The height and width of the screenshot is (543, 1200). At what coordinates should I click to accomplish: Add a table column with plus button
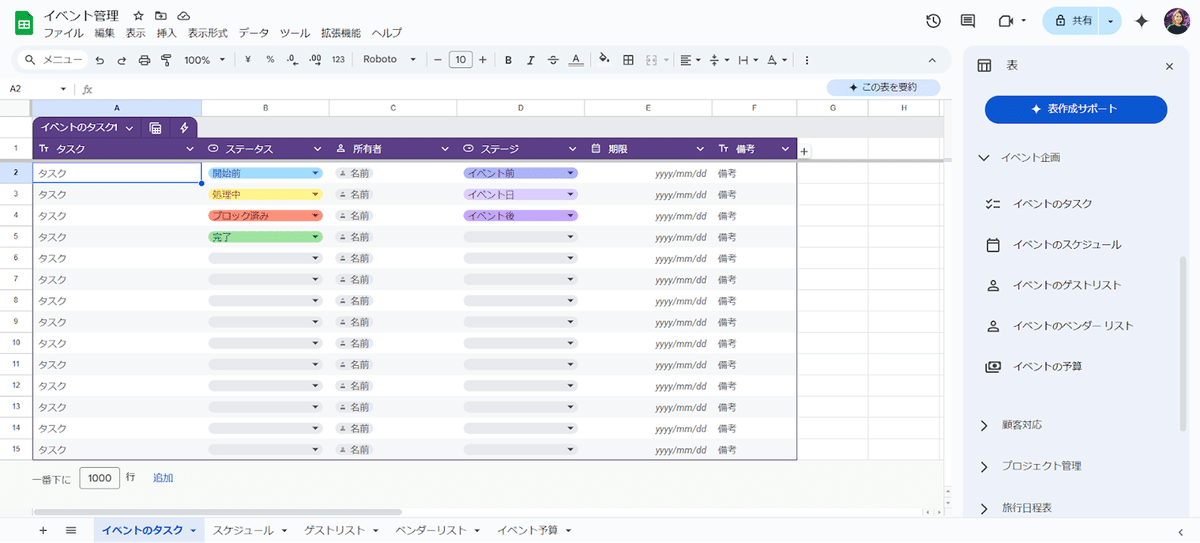[804, 151]
